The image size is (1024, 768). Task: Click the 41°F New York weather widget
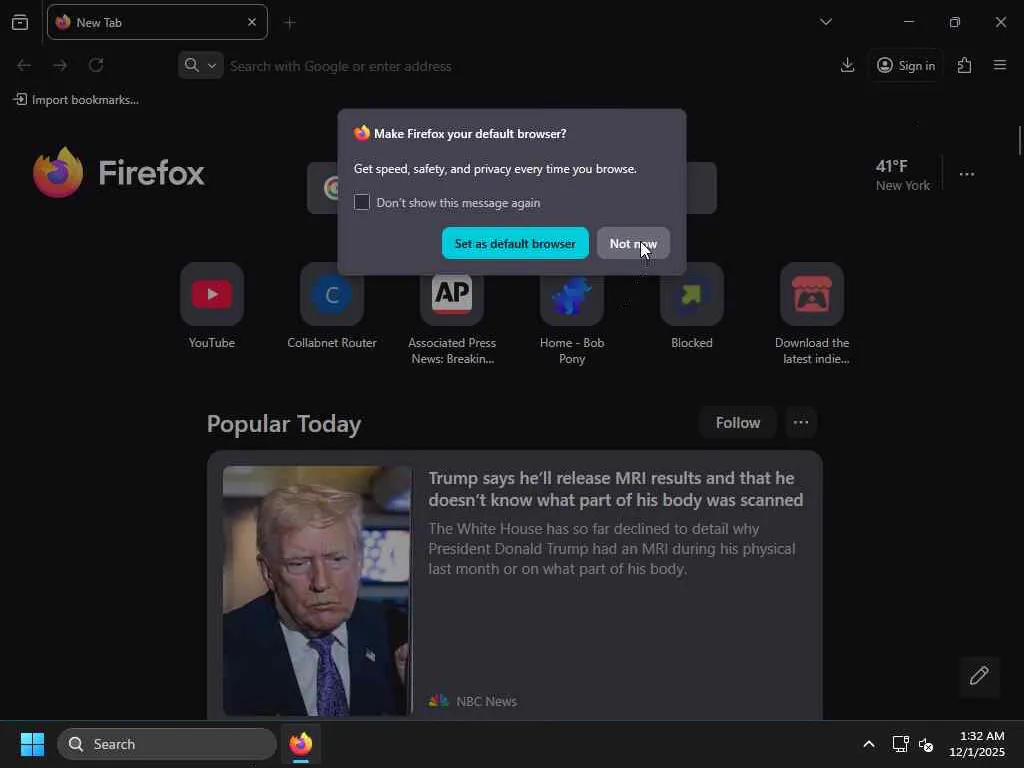(903, 175)
